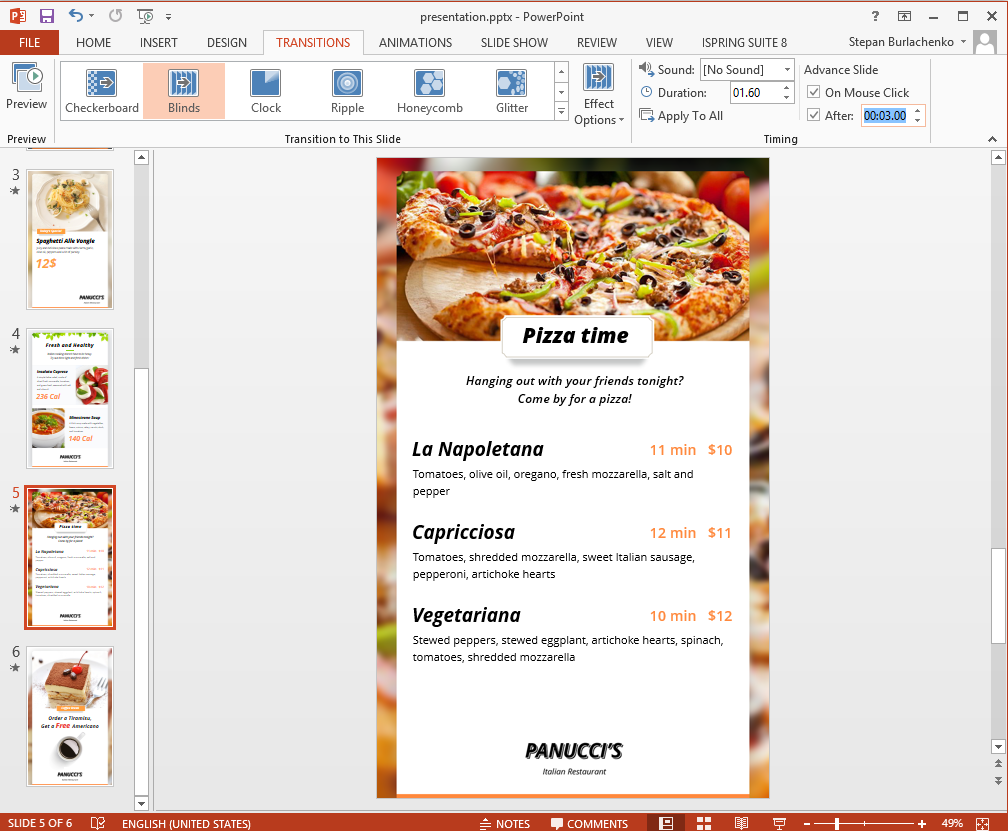This screenshot has height=831, width=1008.
Task: Decrease transition Duration with down arrow
Action: 787,98
